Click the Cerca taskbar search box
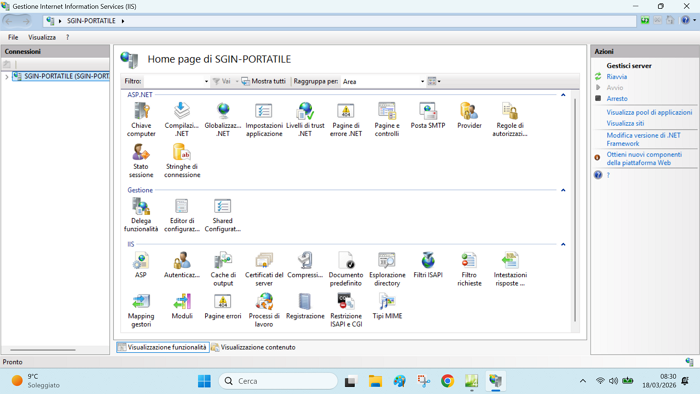 click(x=278, y=381)
